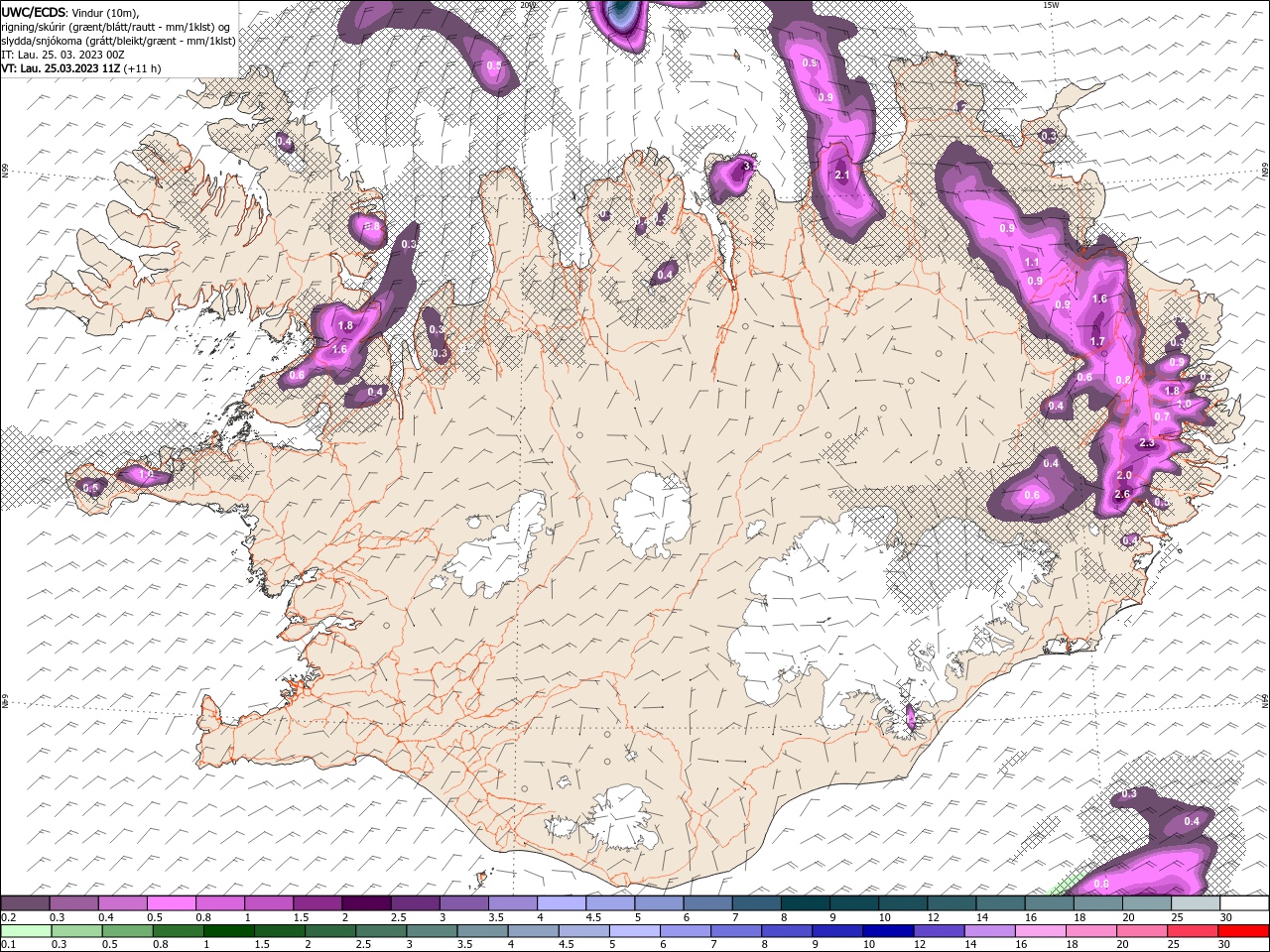The image size is (1270, 952).
Task: Click the precipitation value '2.3' on the map
Action: pyautogui.click(x=1147, y=443)
